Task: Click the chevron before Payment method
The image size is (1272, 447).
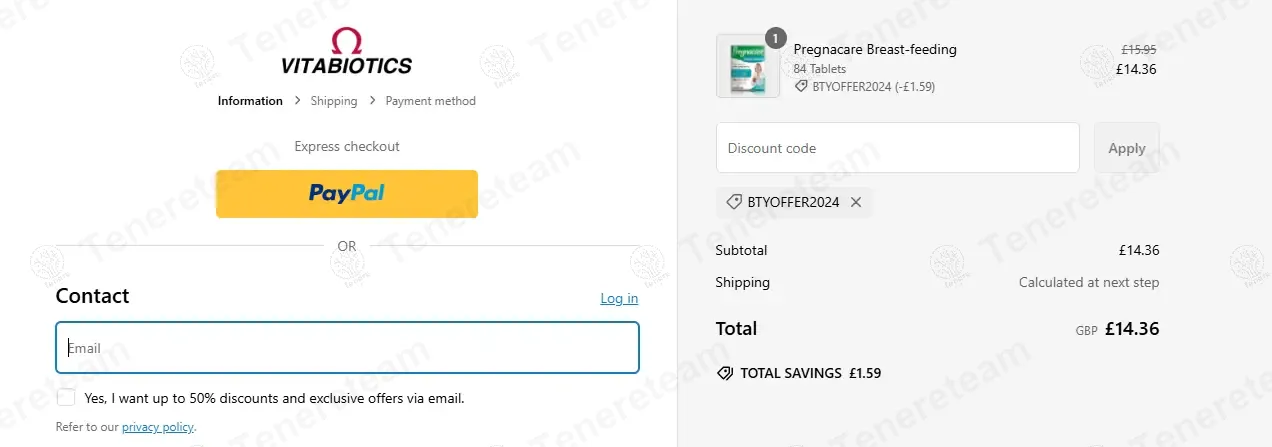Action: pyautogui.click(x=372, y=101)
